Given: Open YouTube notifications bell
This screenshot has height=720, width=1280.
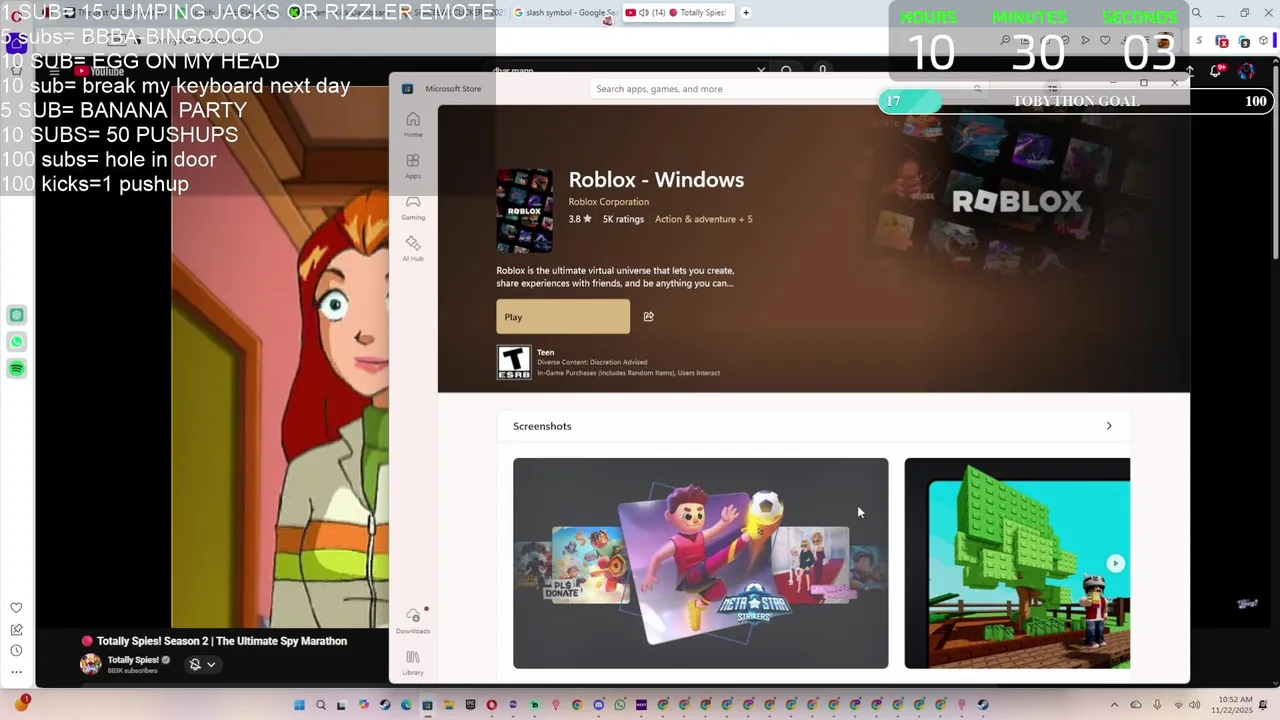Looking at the screenshot, I should tap(1217, 71).
